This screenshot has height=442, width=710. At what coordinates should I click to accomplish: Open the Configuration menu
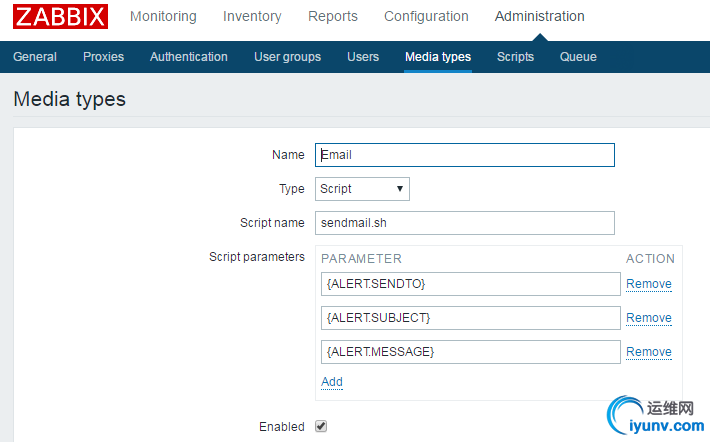pyautogui.click(x=426, y=17)
